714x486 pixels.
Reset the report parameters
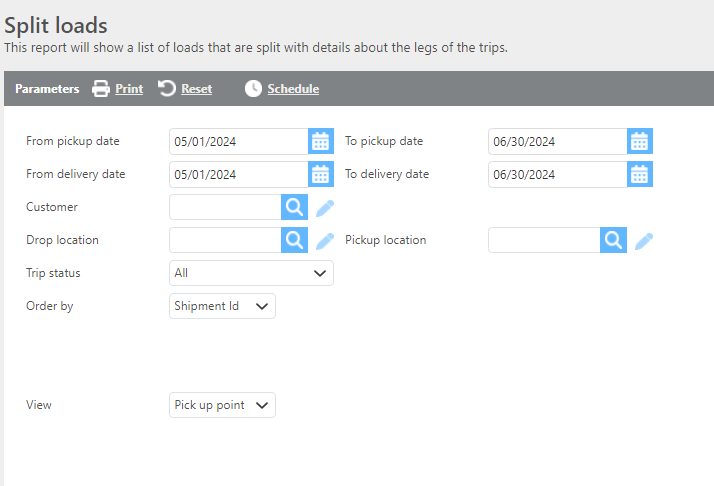[x=186, y=89]
